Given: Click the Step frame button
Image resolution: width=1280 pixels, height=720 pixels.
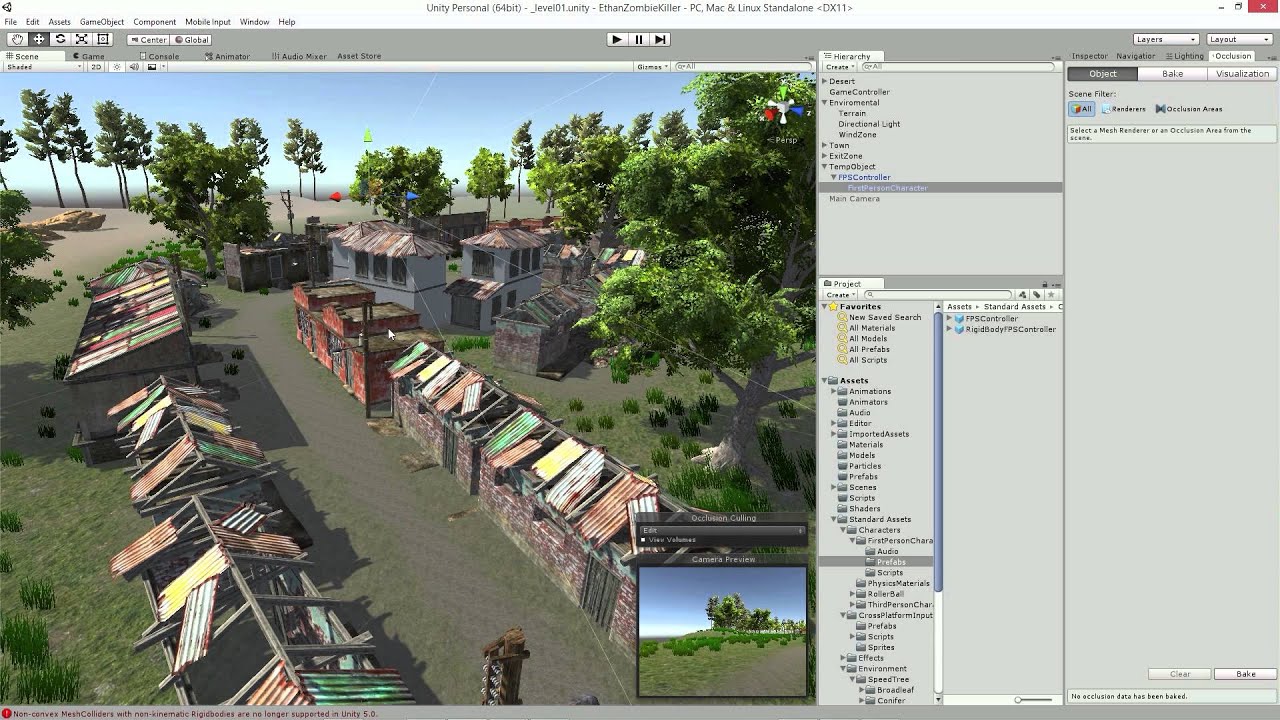Looking at the screenshot, I should pyautogui.click(x=660, y=39).
